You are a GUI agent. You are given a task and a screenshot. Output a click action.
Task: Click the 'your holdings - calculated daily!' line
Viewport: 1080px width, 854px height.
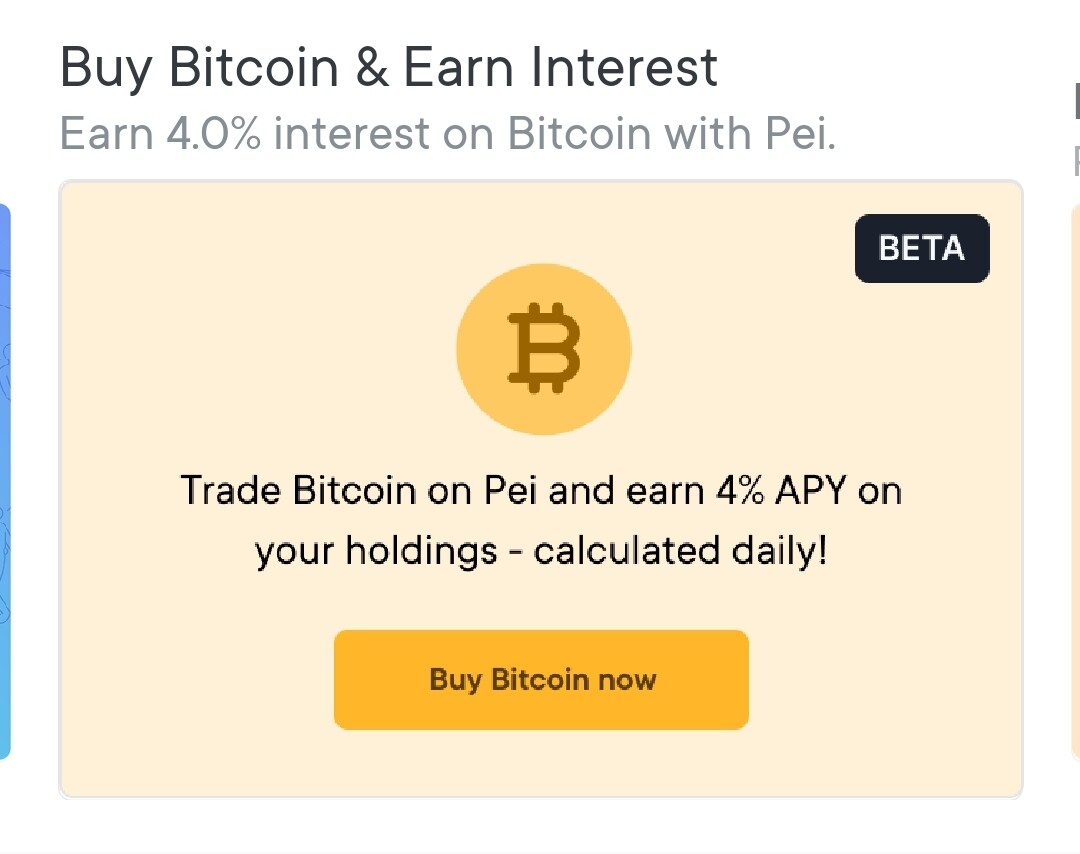[x=541, y=551]
